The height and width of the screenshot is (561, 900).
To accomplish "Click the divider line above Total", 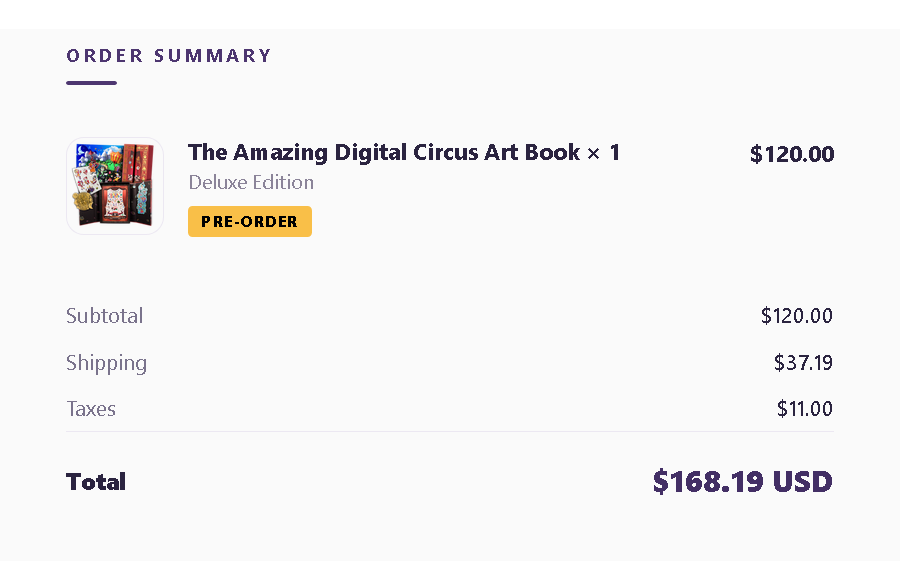I will [x=450, y=431].
